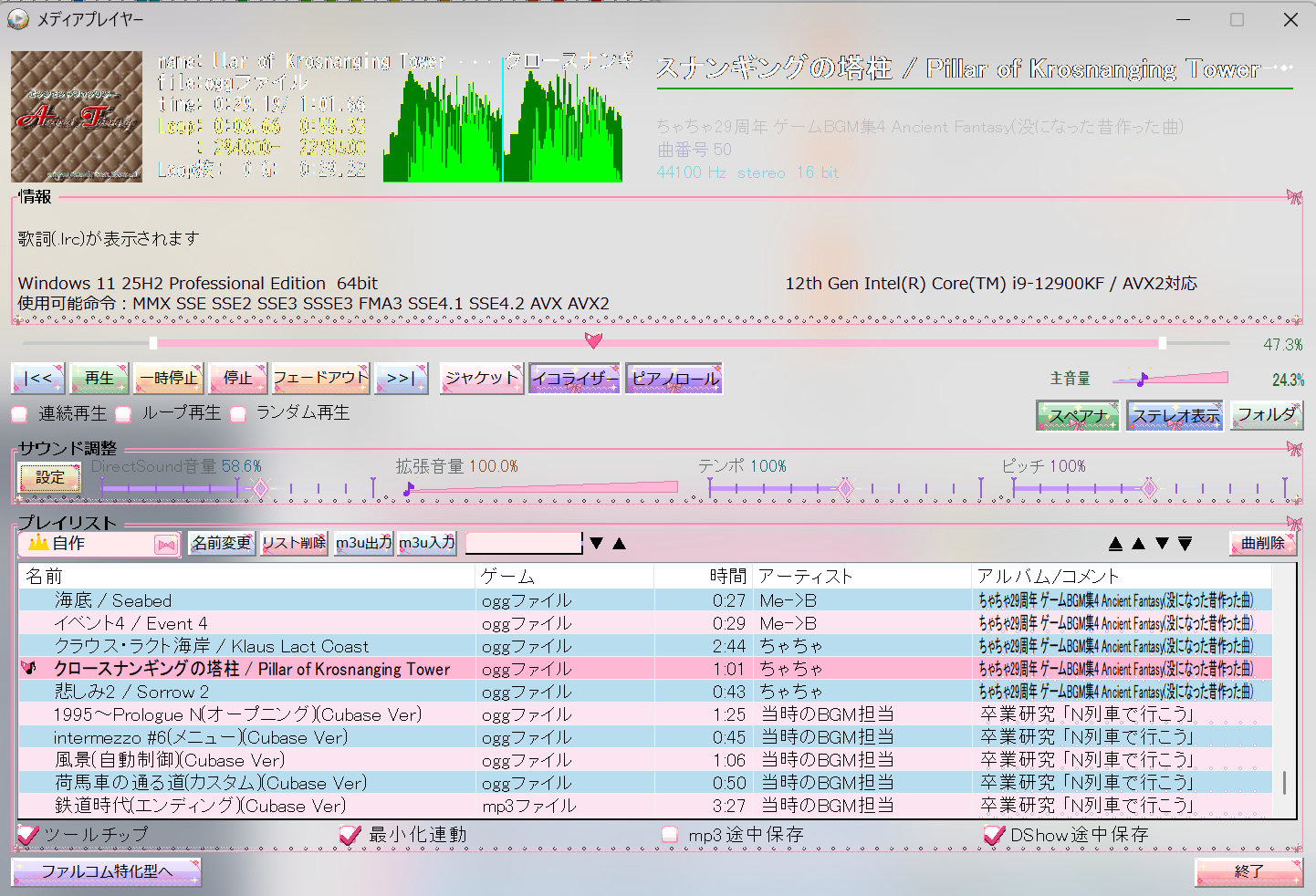Move selected song to bottom with underlined down arrow
Screen dimensions: 1316x896
click(x=1185, y=544)
